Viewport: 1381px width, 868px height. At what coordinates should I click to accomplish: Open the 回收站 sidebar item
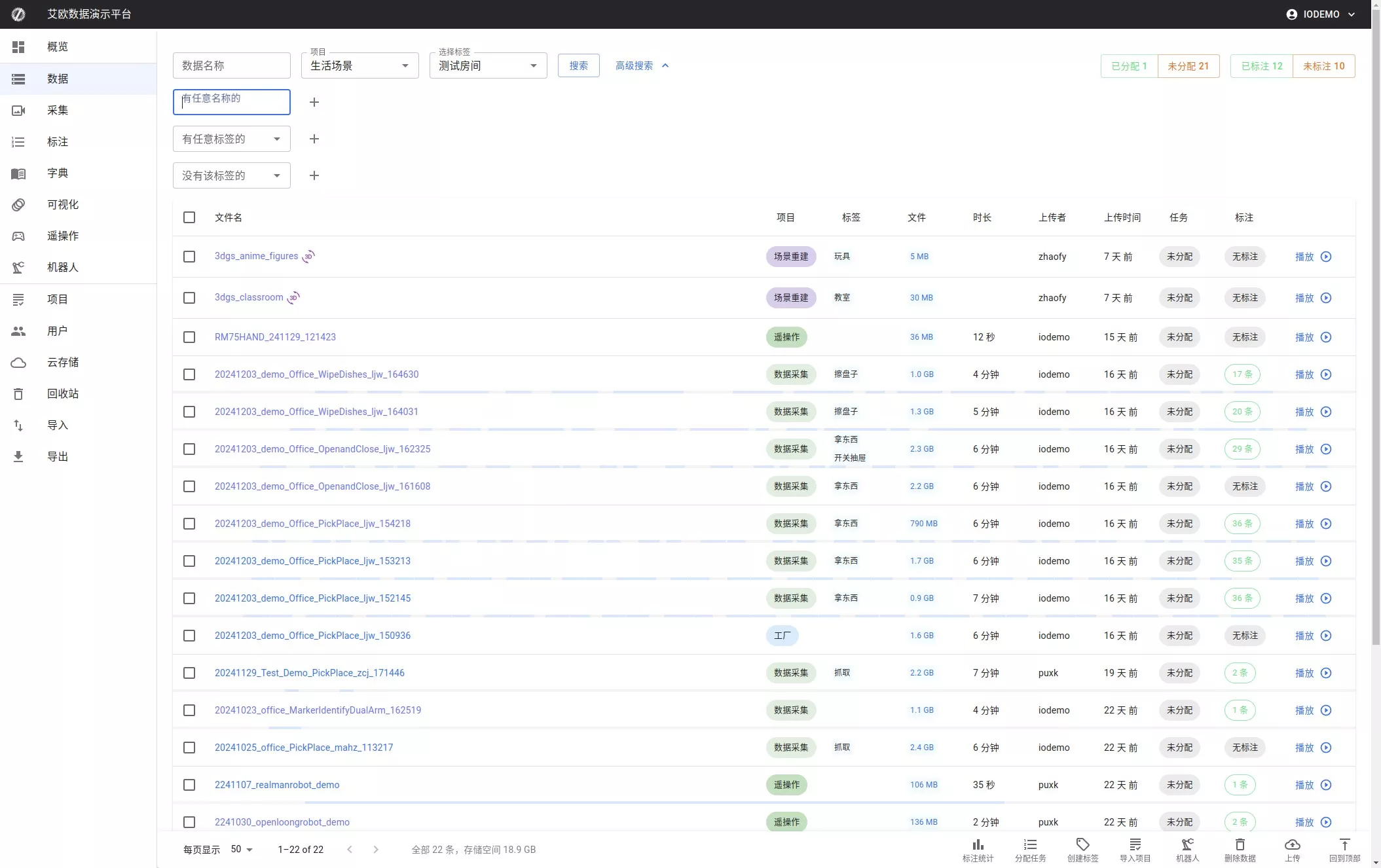pos(62,393)
